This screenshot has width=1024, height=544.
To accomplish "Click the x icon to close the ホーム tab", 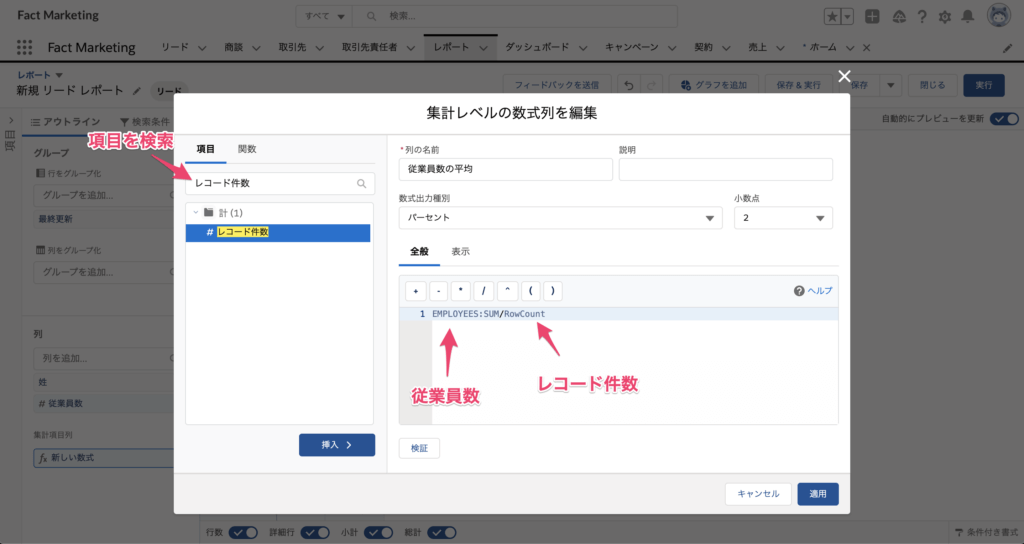I will [867, 48].
